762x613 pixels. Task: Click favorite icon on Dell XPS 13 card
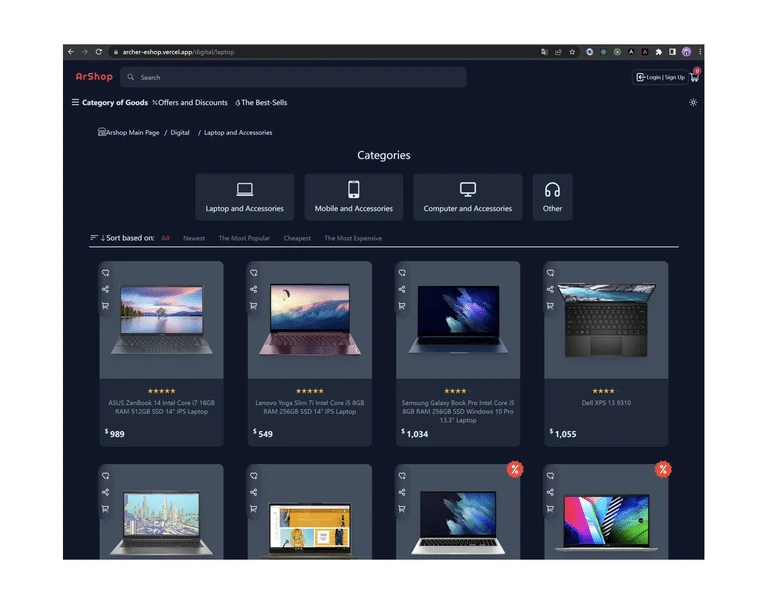(549, 273)
